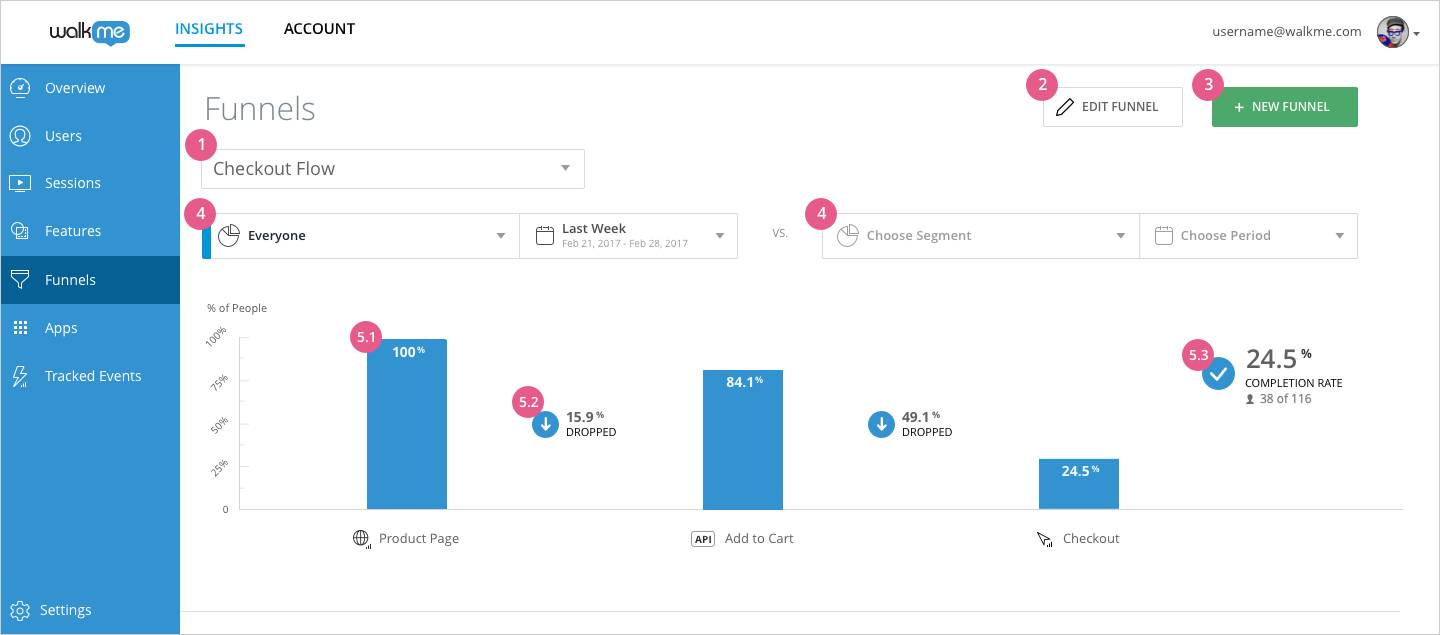Screen dimensions: 1440x635
Task: Expand the Choose Period dropdown
Action: tap(1248, 235)
